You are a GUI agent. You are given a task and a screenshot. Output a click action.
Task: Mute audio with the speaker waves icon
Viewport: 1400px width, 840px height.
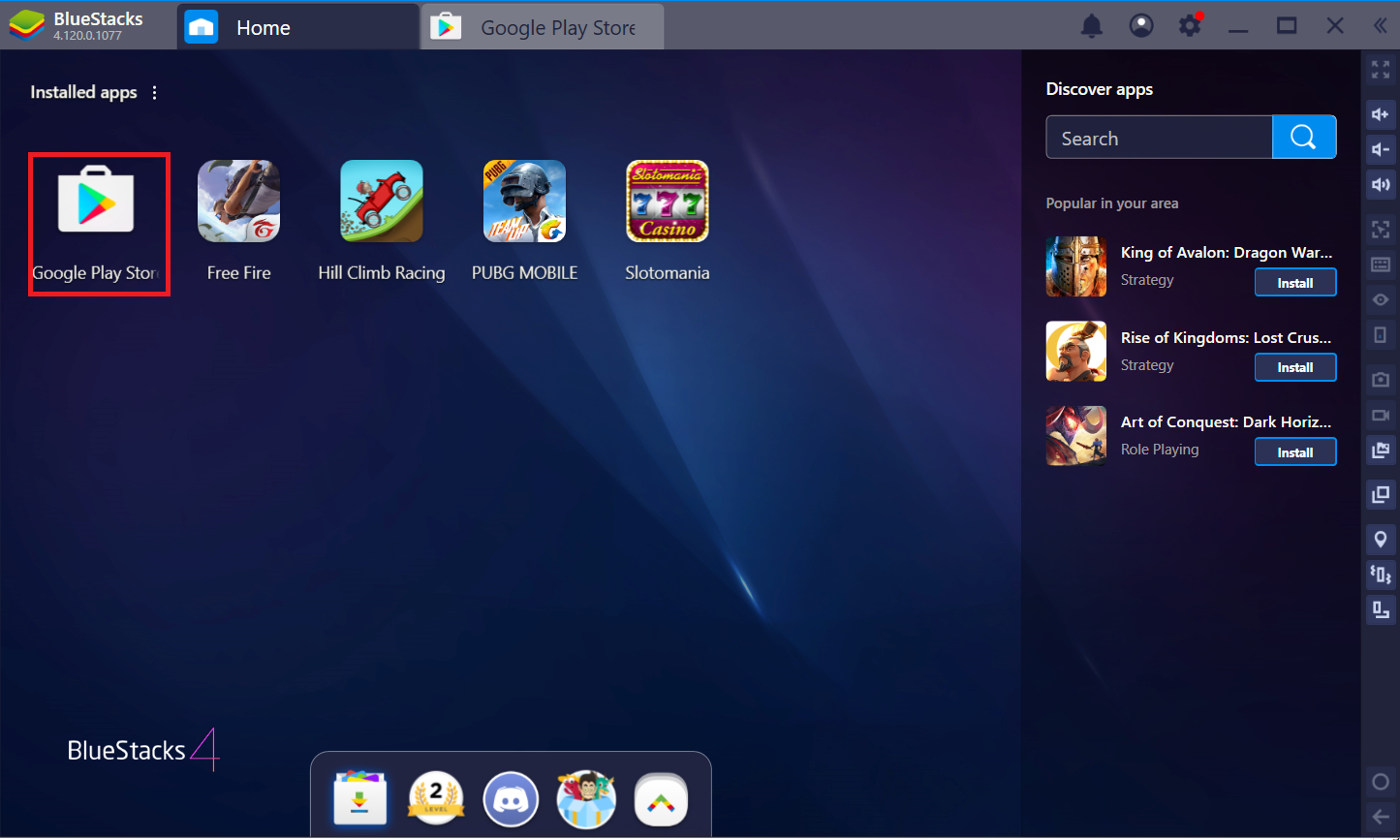point(1381,184)
